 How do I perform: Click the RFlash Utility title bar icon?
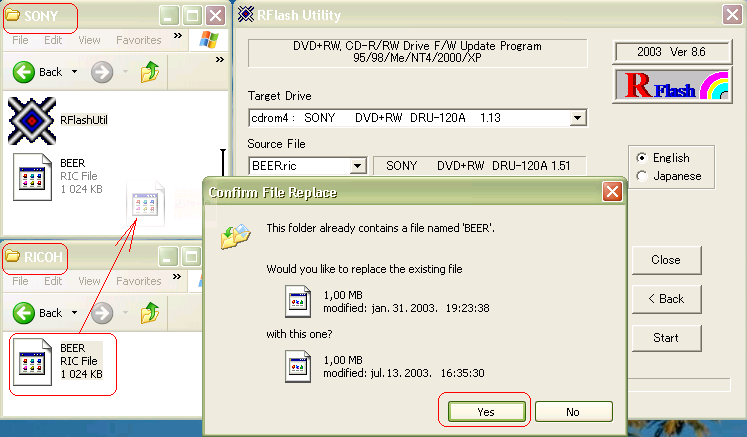click(x=246, y=14)
